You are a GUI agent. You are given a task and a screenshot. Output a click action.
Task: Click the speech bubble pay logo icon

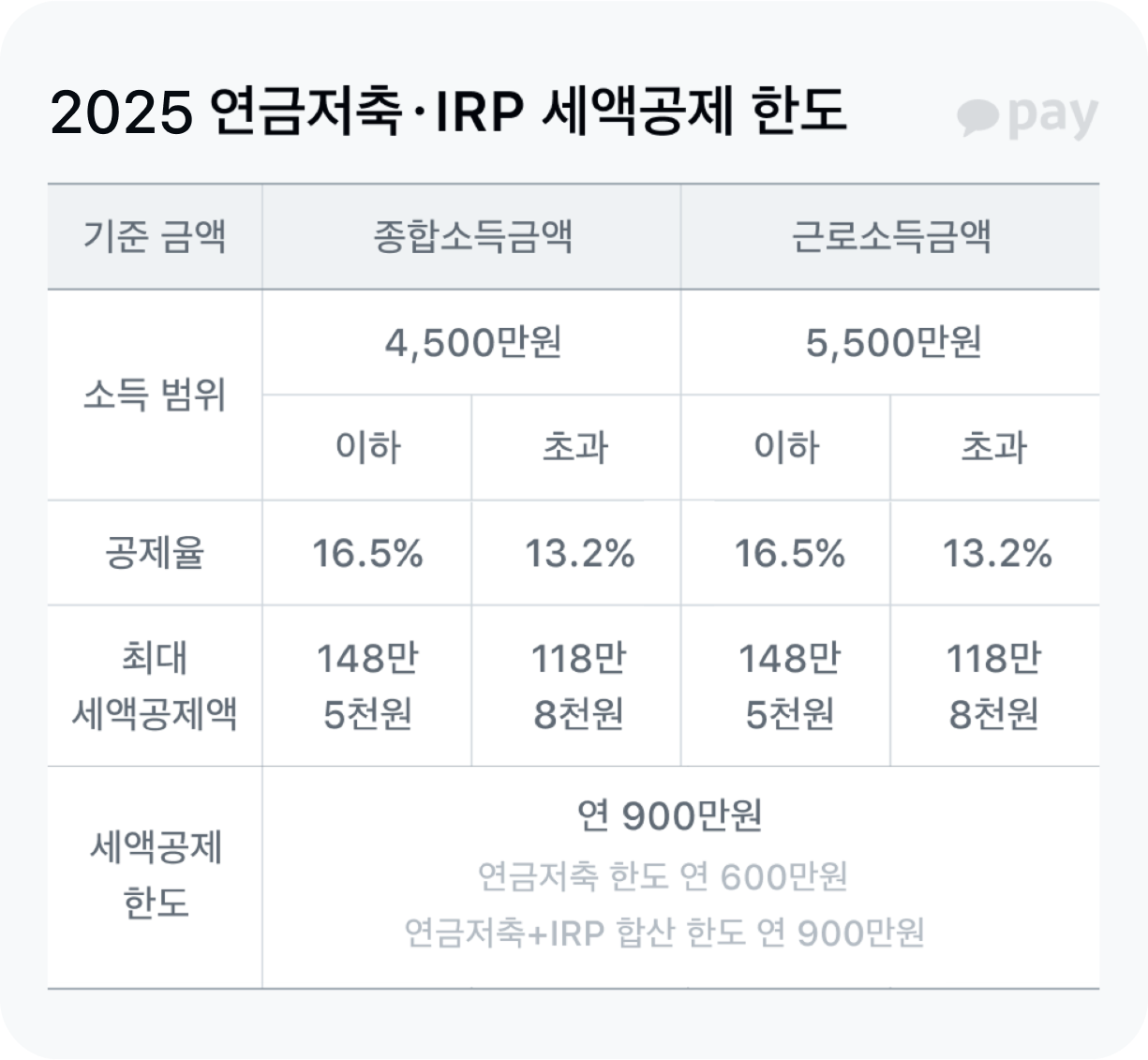click(978, 117)
